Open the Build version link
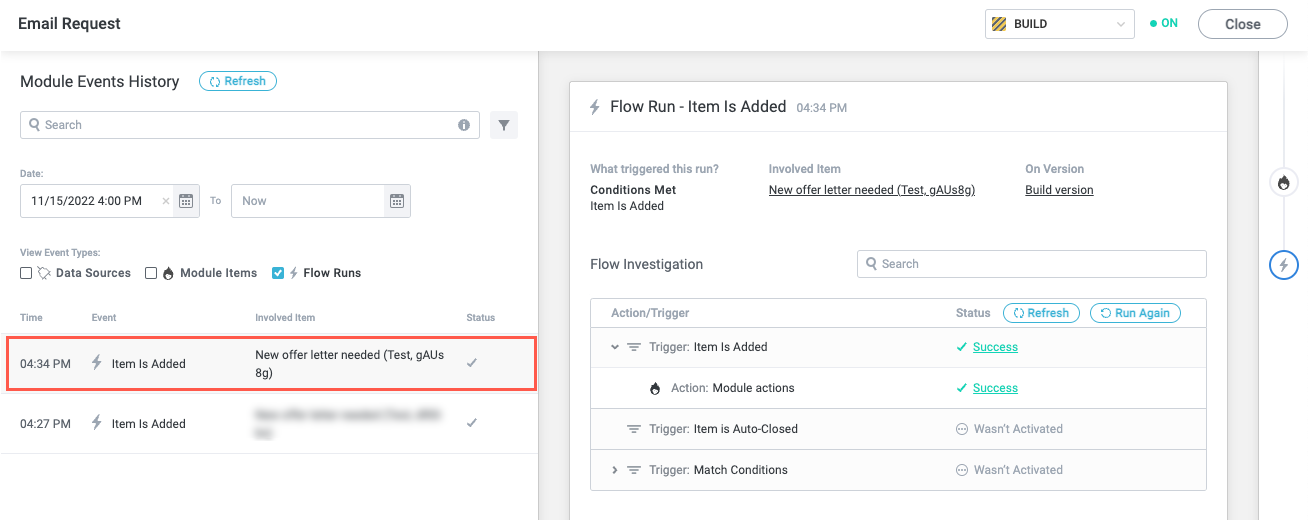The height and width of the screenshot is (520, 1308). (x=1059, y=190)
